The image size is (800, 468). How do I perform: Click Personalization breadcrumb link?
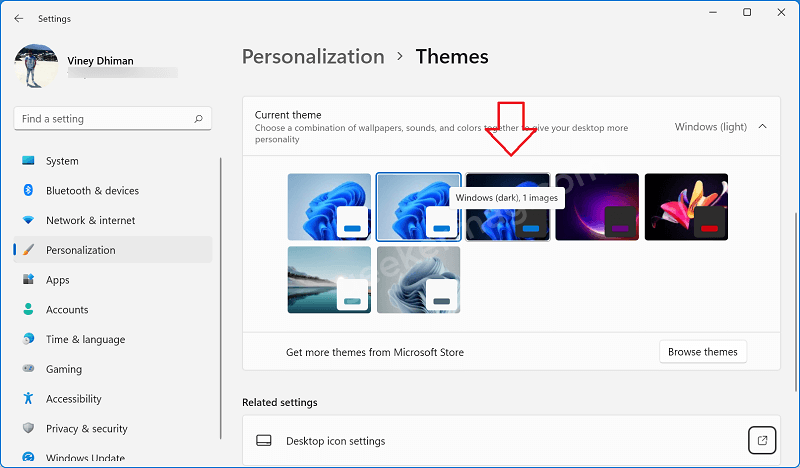point(313,57)
